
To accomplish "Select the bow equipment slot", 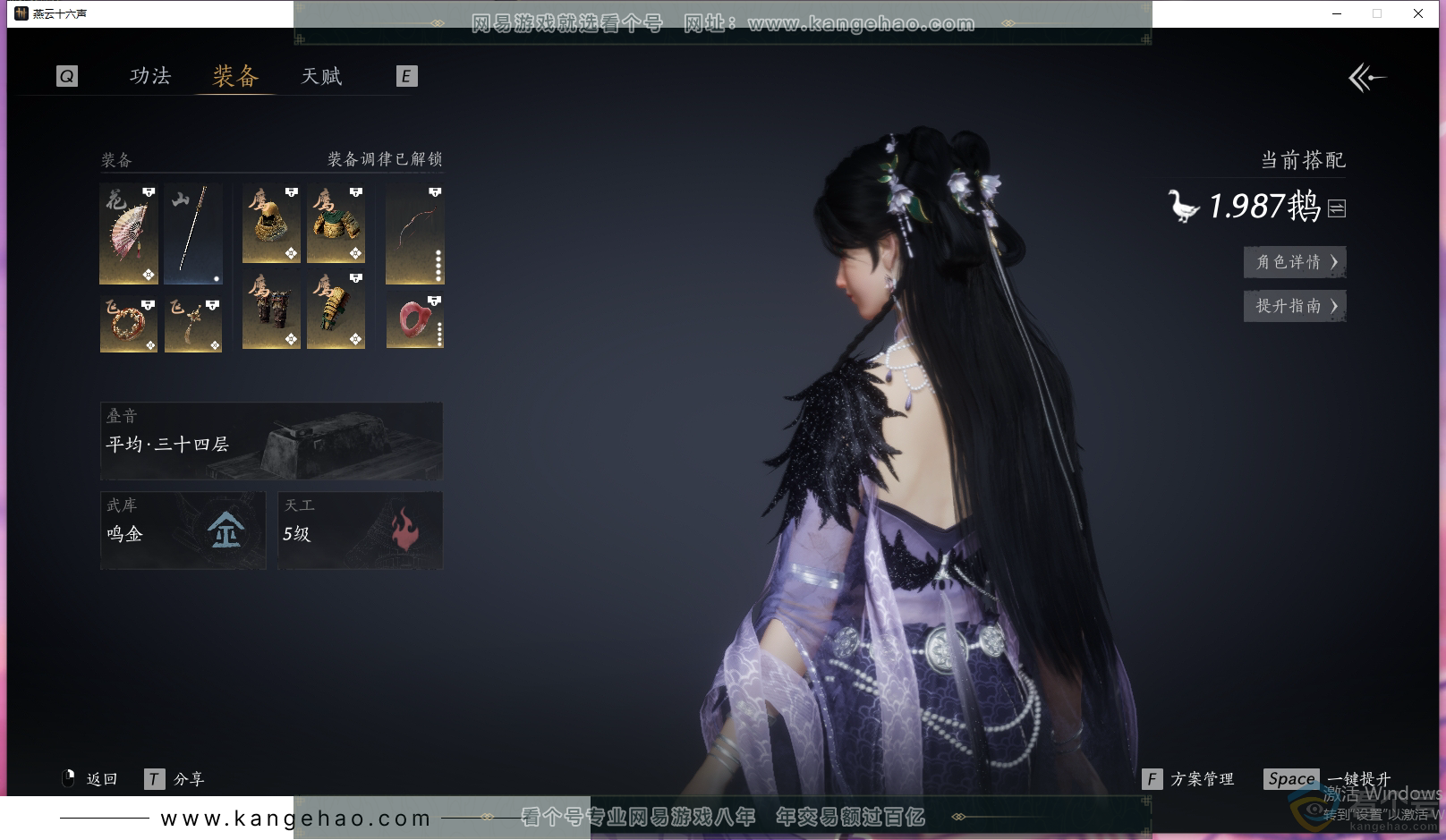I will click(414, 234).
